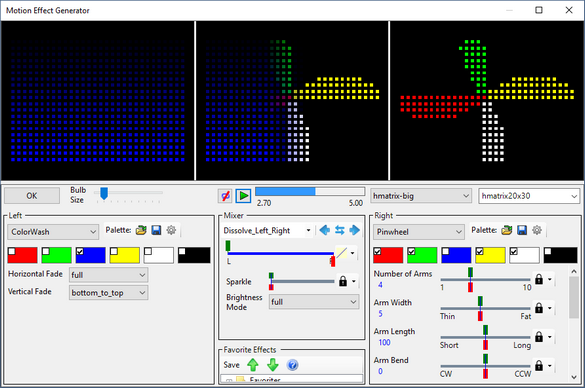Open Sparkle lock options arrow
Image resolution: width=585 pixels, height=388 pixels.
[x=353, y=281]
